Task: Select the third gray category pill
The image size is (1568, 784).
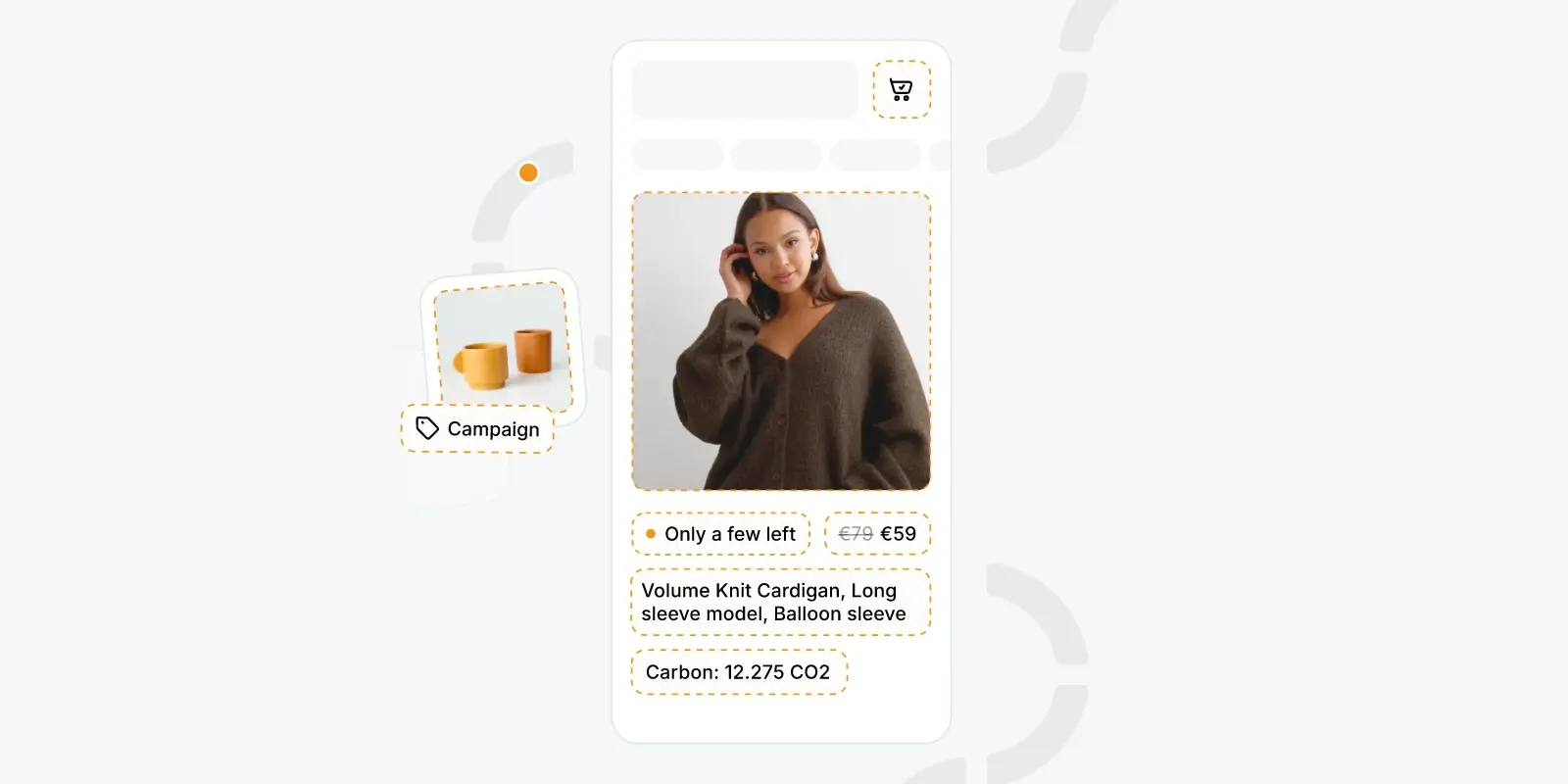Action: click(875, 155)
